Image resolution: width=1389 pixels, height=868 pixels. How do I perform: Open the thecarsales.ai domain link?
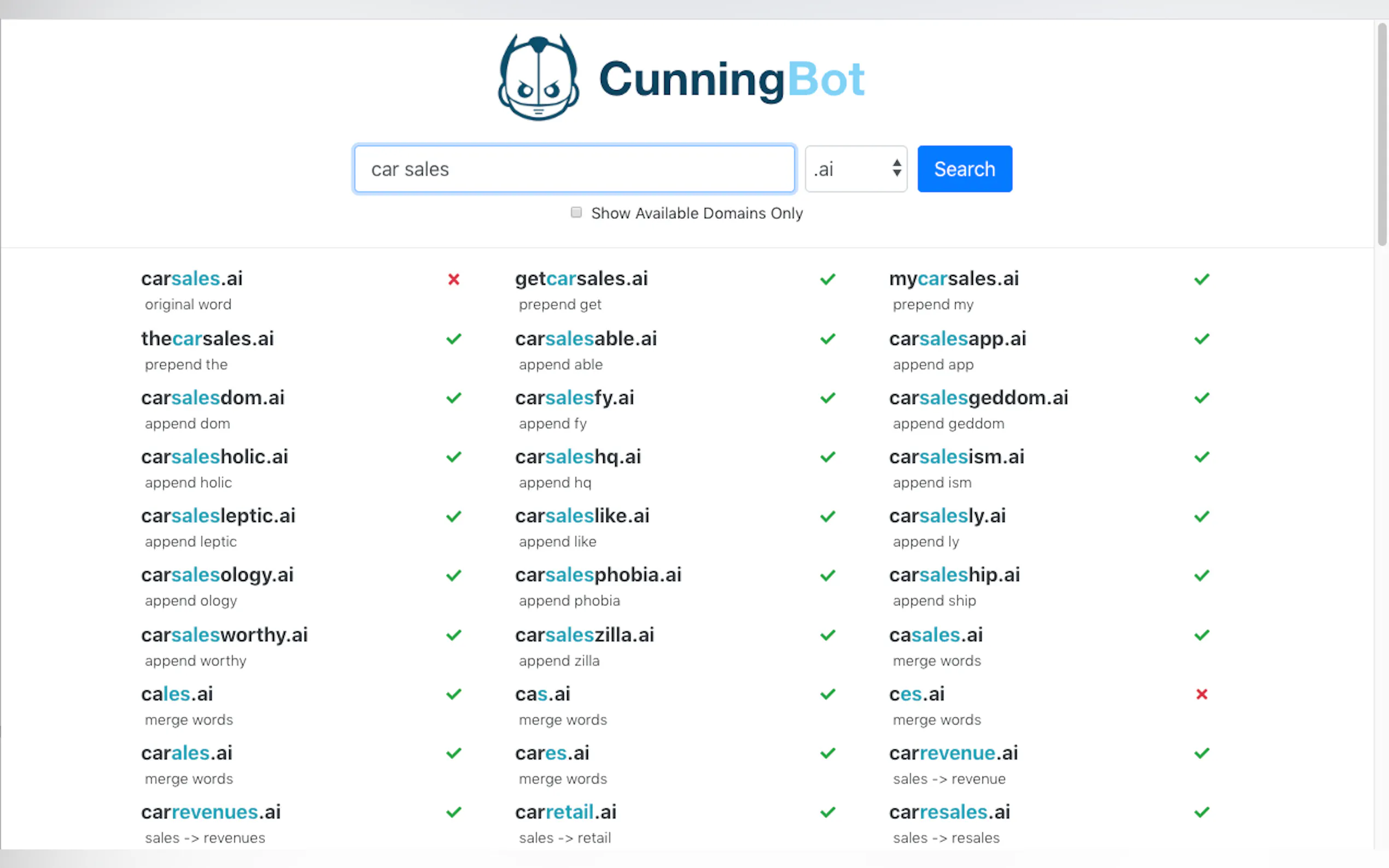pos(207,339)
